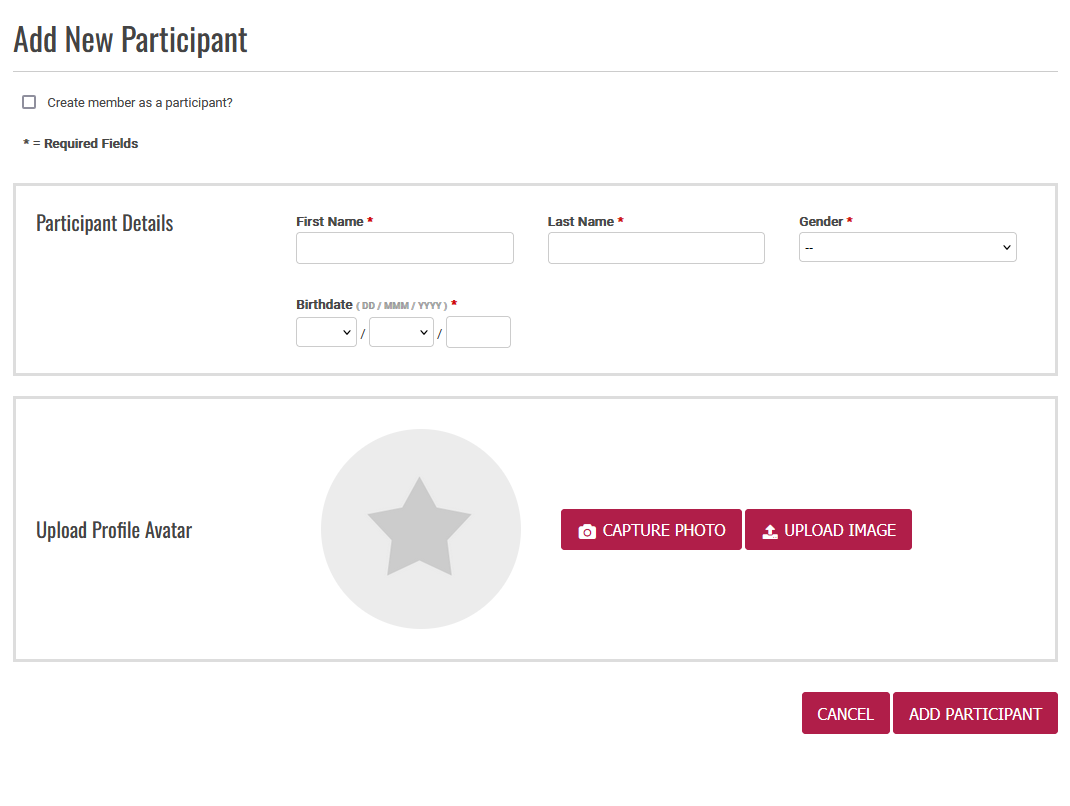This screenshot has width=1070, height=806.
Task: Click the 'Upload Profile Avatar' label
Action: tap(113, 529)
